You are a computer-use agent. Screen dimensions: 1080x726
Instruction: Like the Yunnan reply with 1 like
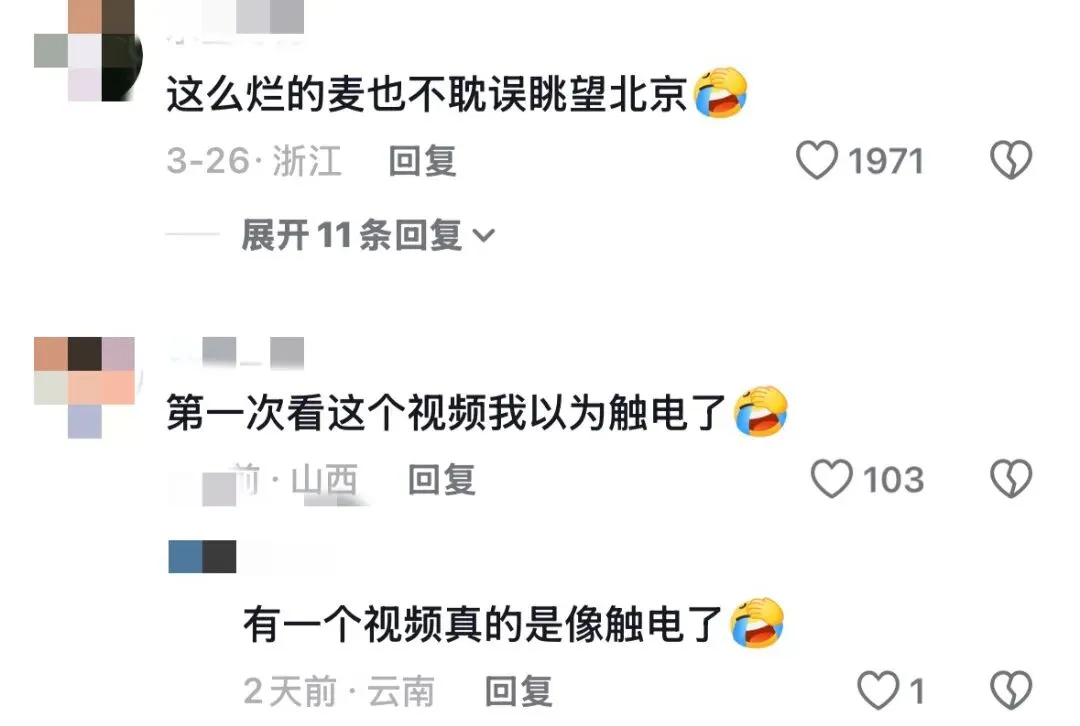[x=878, y=690]
